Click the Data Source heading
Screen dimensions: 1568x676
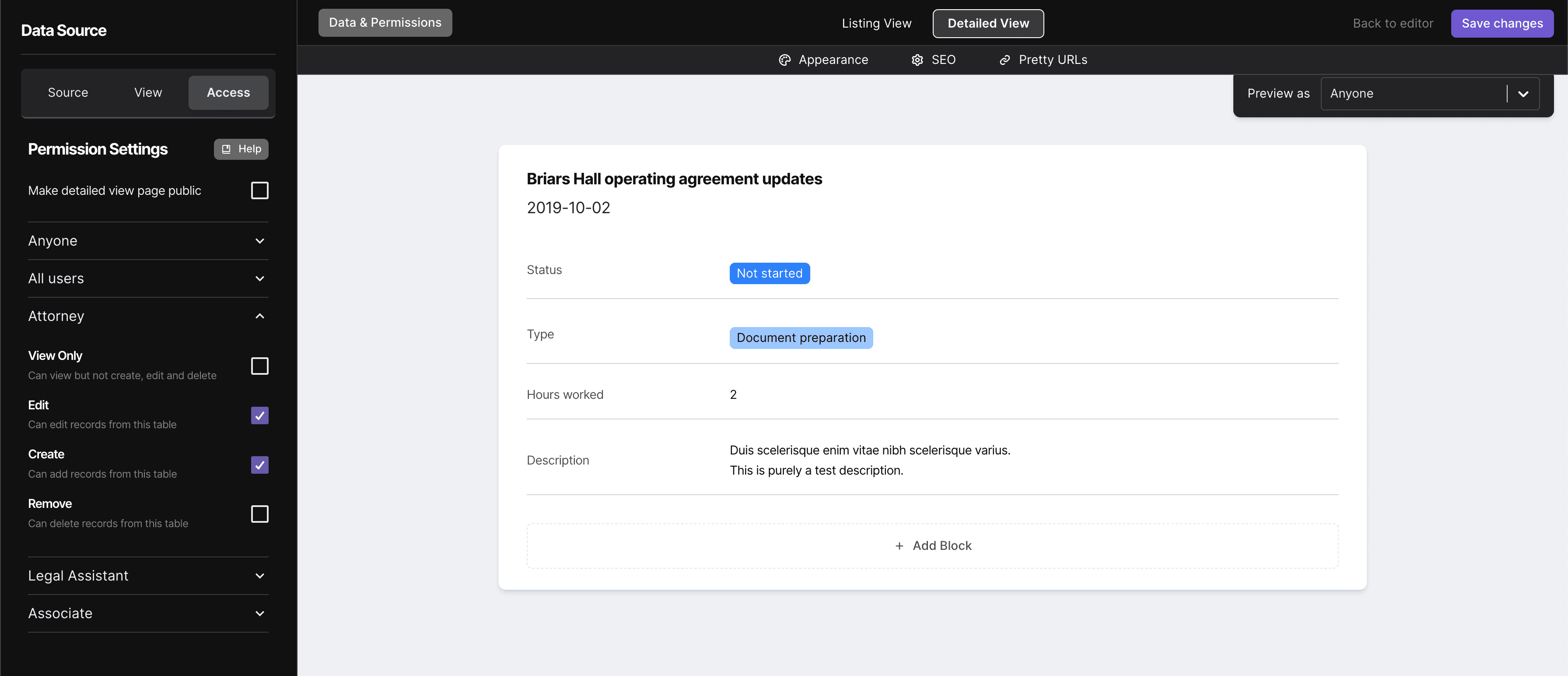point(63,31)
